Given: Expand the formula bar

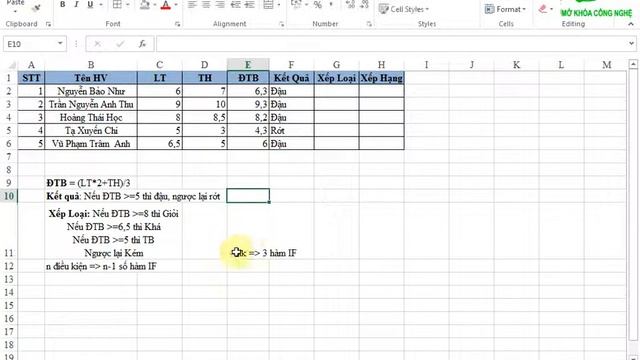Looking at the screenshot, I should [x=631, y=43].
